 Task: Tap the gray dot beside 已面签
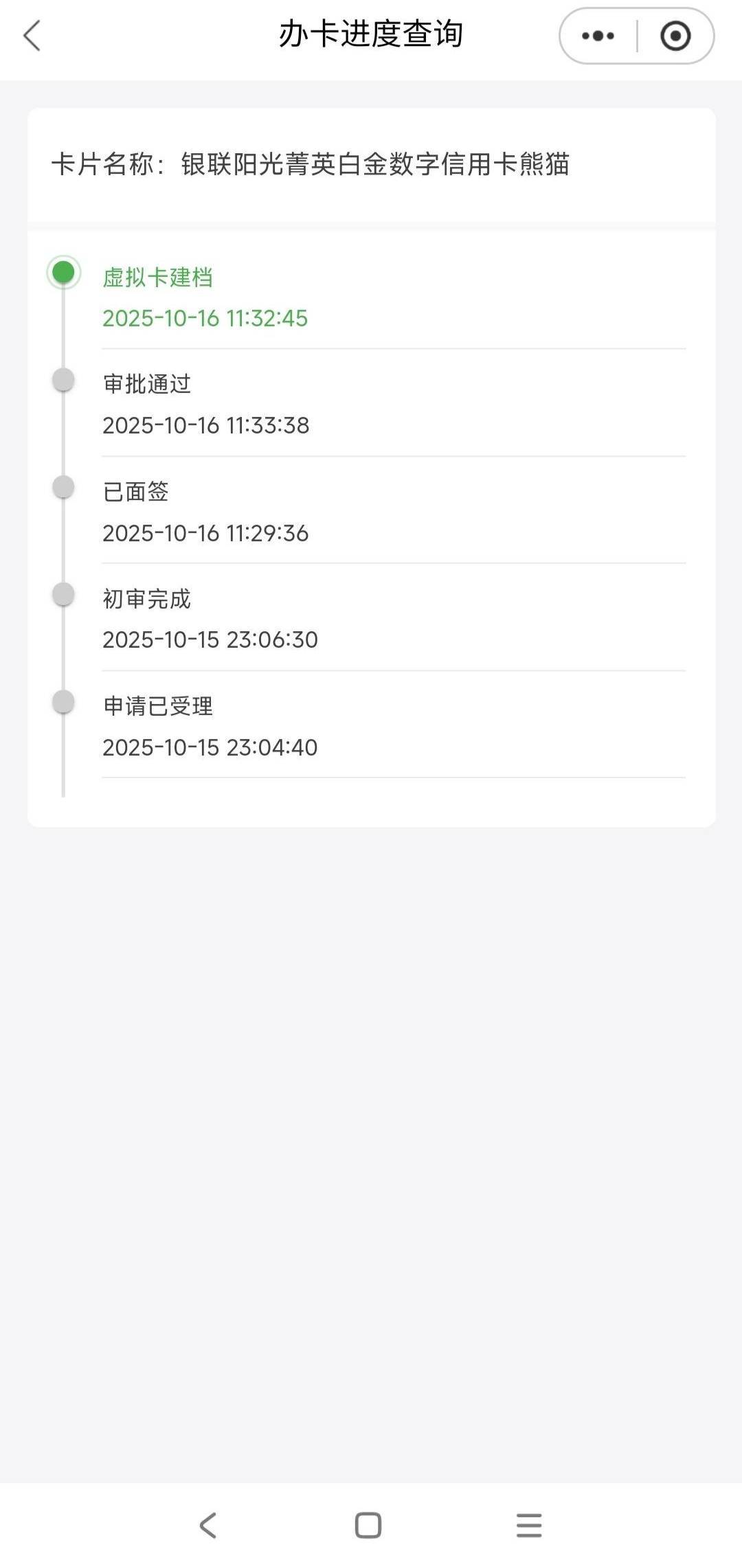[63, 487]
